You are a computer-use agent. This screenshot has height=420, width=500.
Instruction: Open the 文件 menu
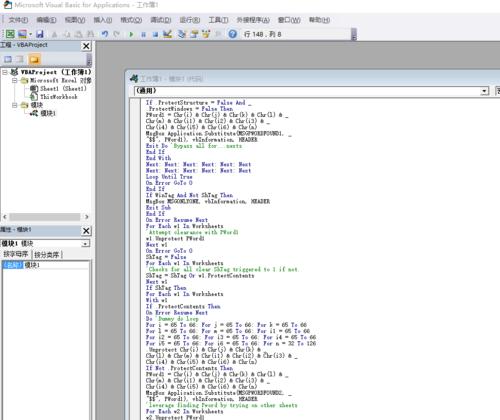(x=18, y=20)
